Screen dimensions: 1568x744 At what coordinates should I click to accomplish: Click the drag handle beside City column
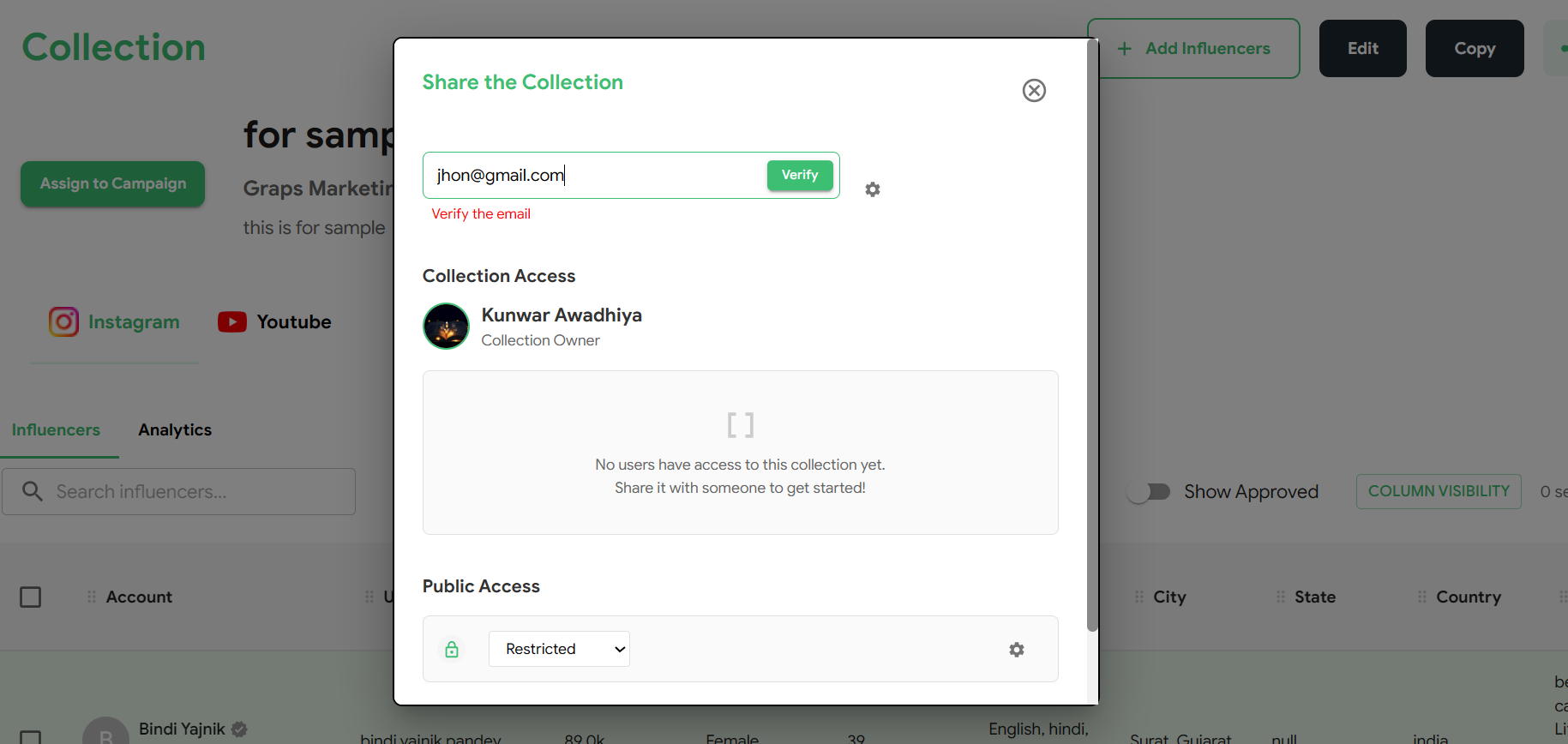coord(1139,597)
